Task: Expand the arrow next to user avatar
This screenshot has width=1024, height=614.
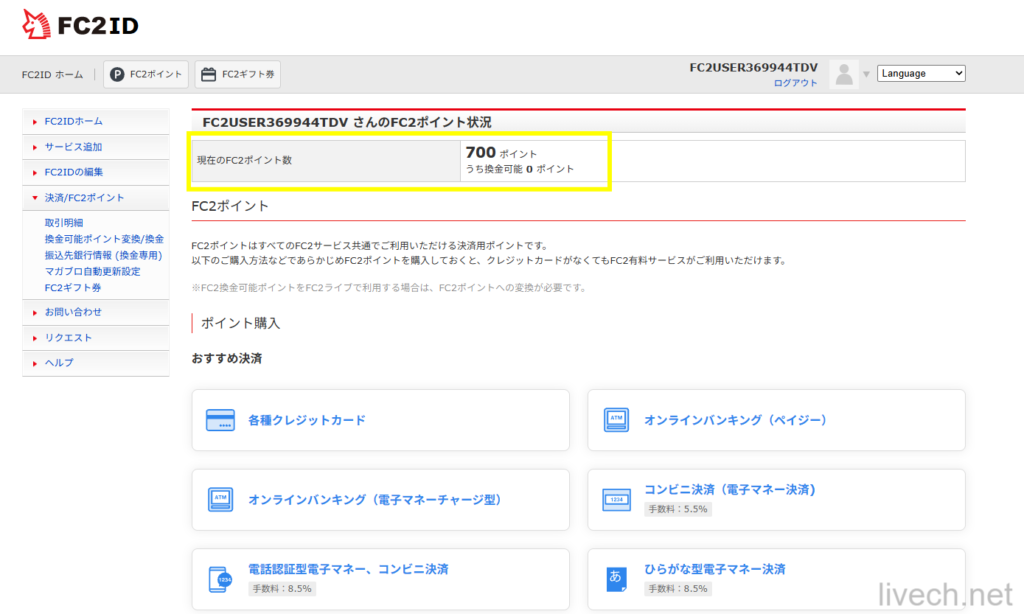Action: point(867,74)
